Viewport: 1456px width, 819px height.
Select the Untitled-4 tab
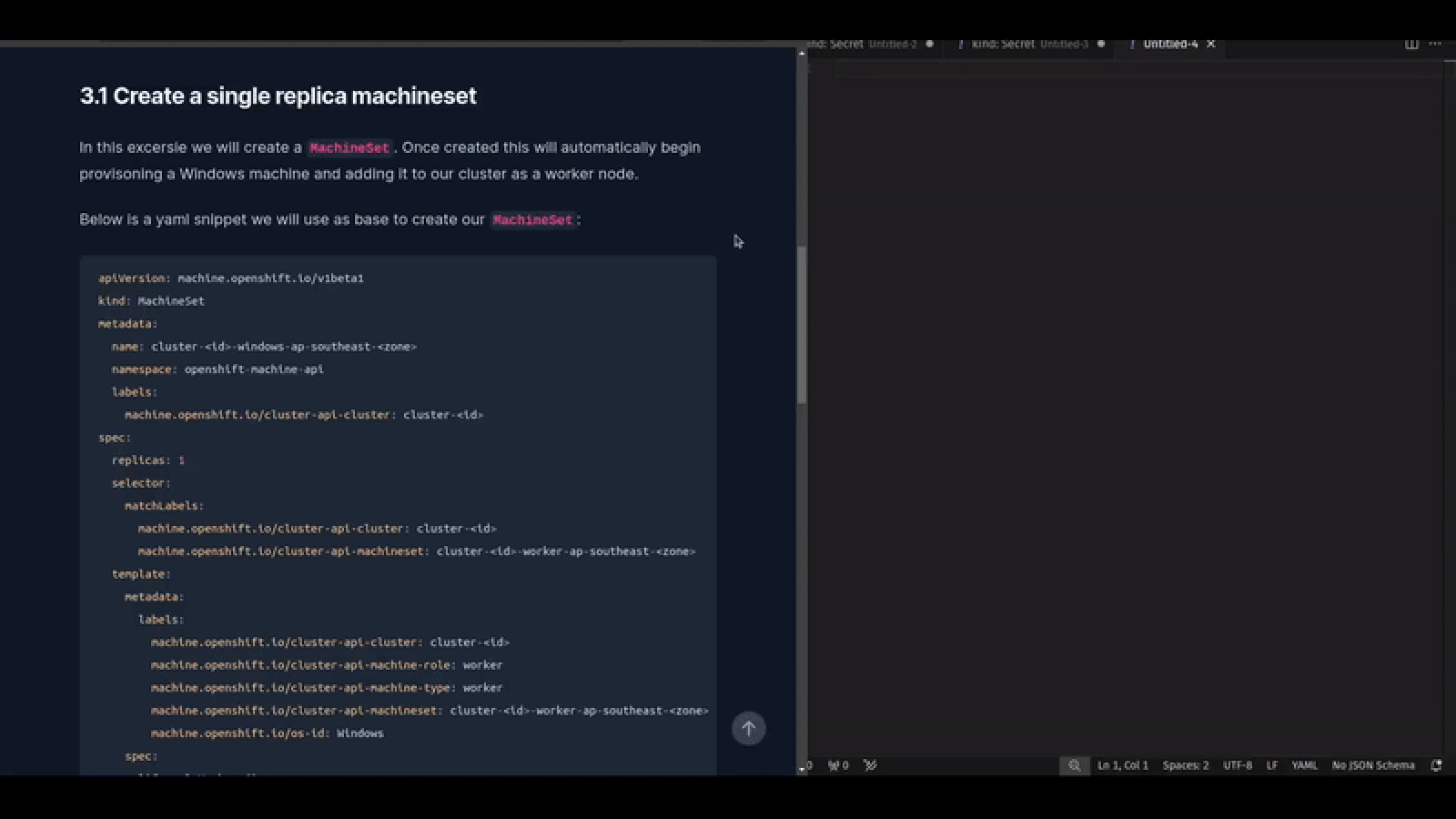1169,44
